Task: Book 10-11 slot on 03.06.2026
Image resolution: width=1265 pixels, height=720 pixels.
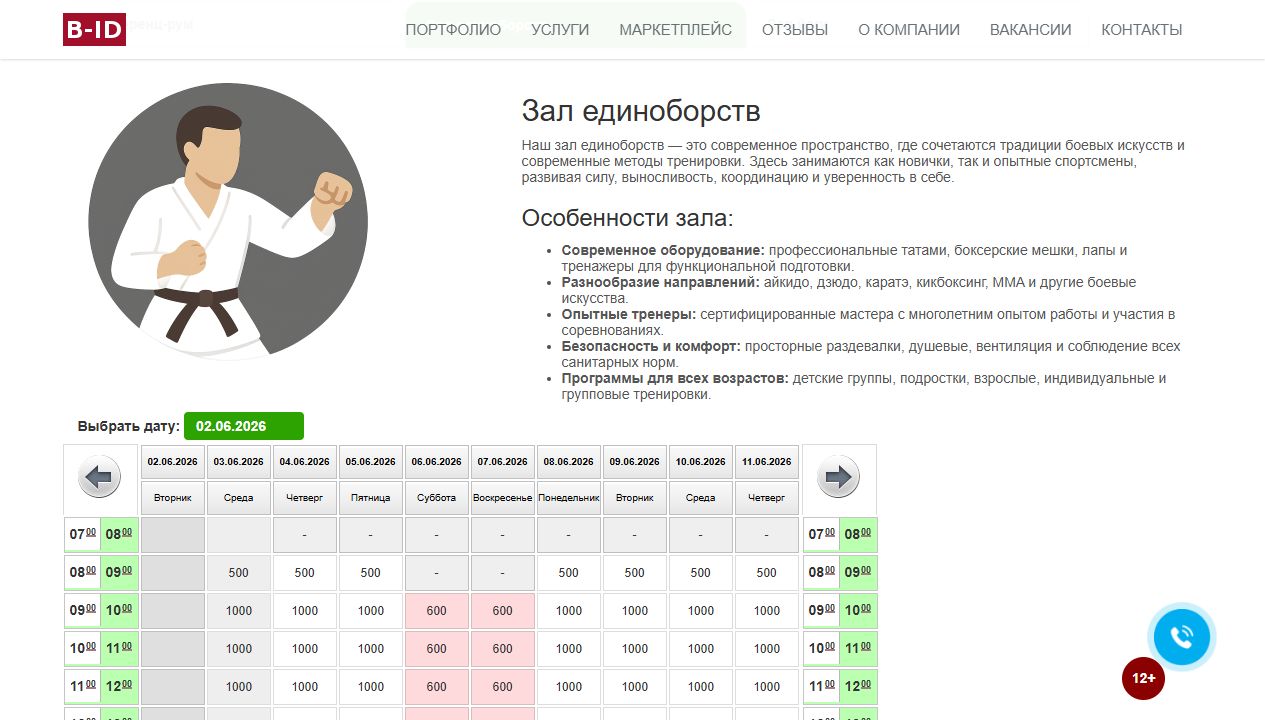Action: click(x=239, y=649)
